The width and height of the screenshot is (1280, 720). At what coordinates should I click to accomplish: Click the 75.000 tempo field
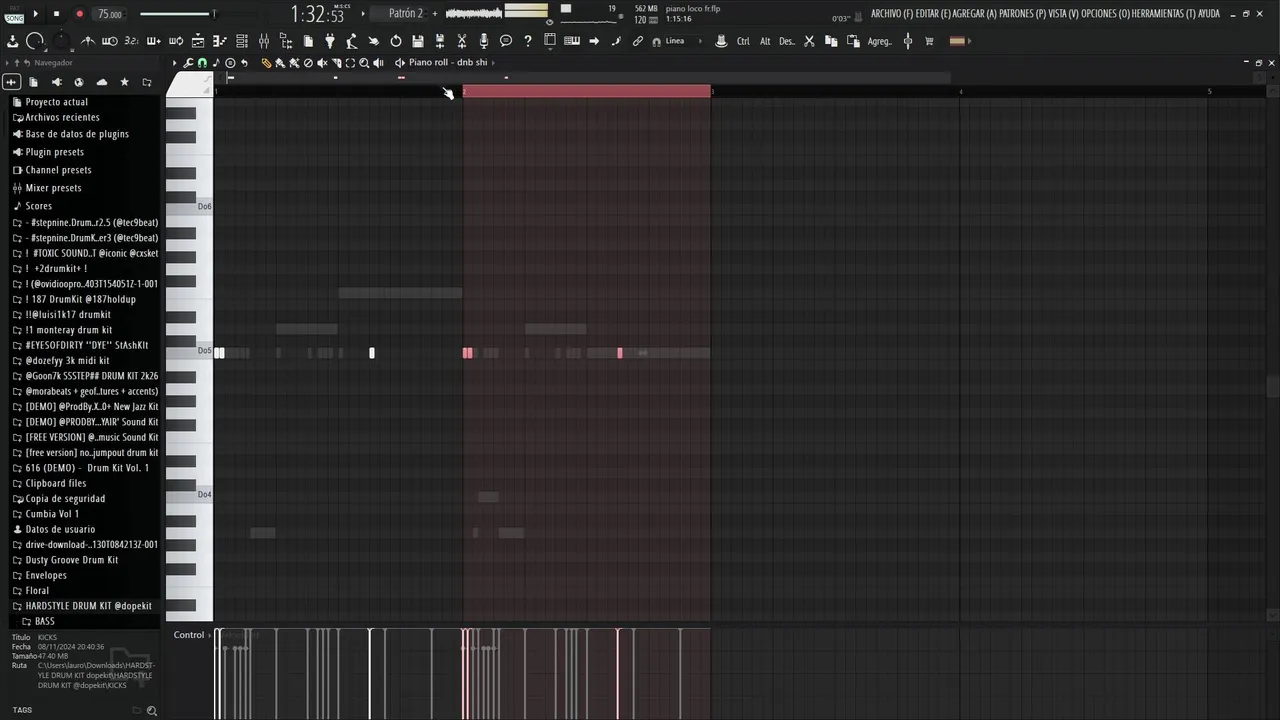110,14
